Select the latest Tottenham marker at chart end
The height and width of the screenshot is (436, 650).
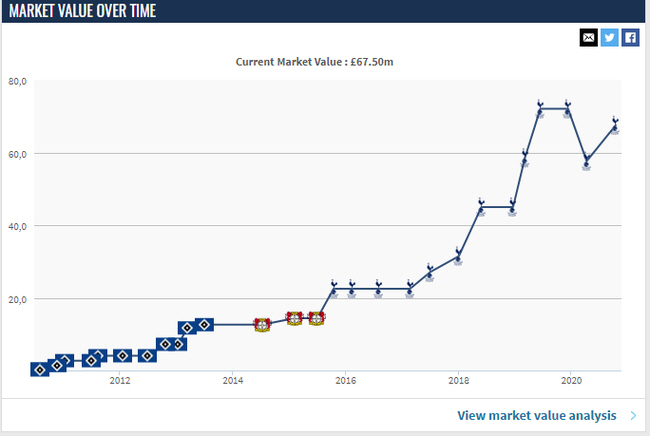(615, 126)
